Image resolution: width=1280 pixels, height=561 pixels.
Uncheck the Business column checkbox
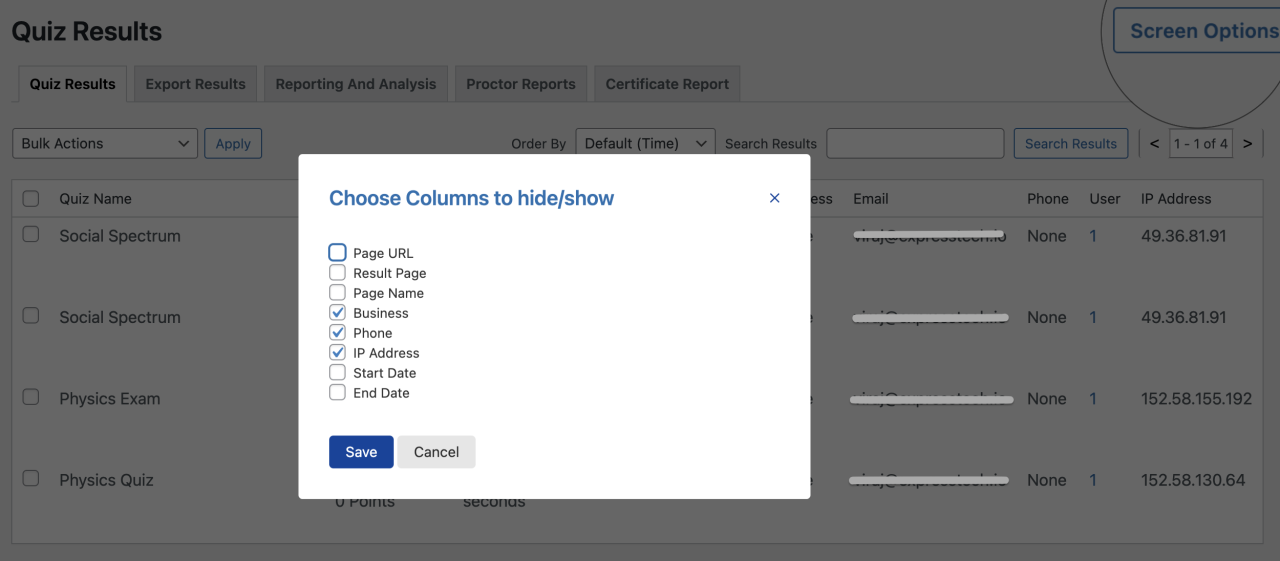[x=337, y=313]
